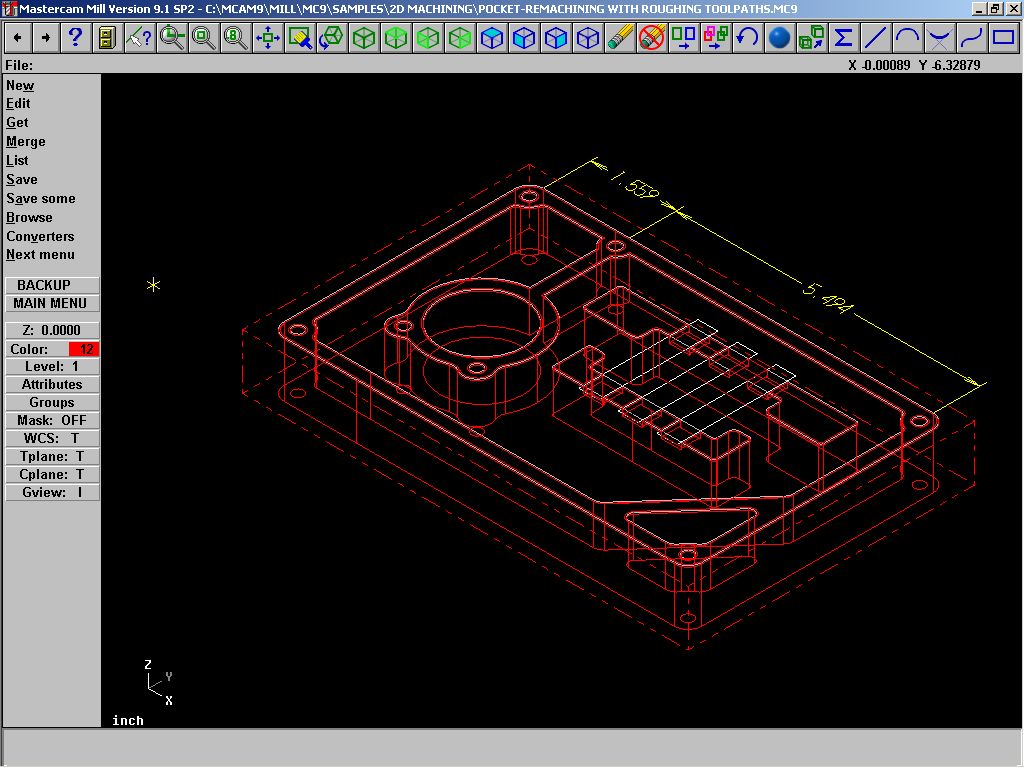1024x768 pixels.
Task: Choose Converters from the File menu
Action: pyautogui.click(x=40, y=237)
